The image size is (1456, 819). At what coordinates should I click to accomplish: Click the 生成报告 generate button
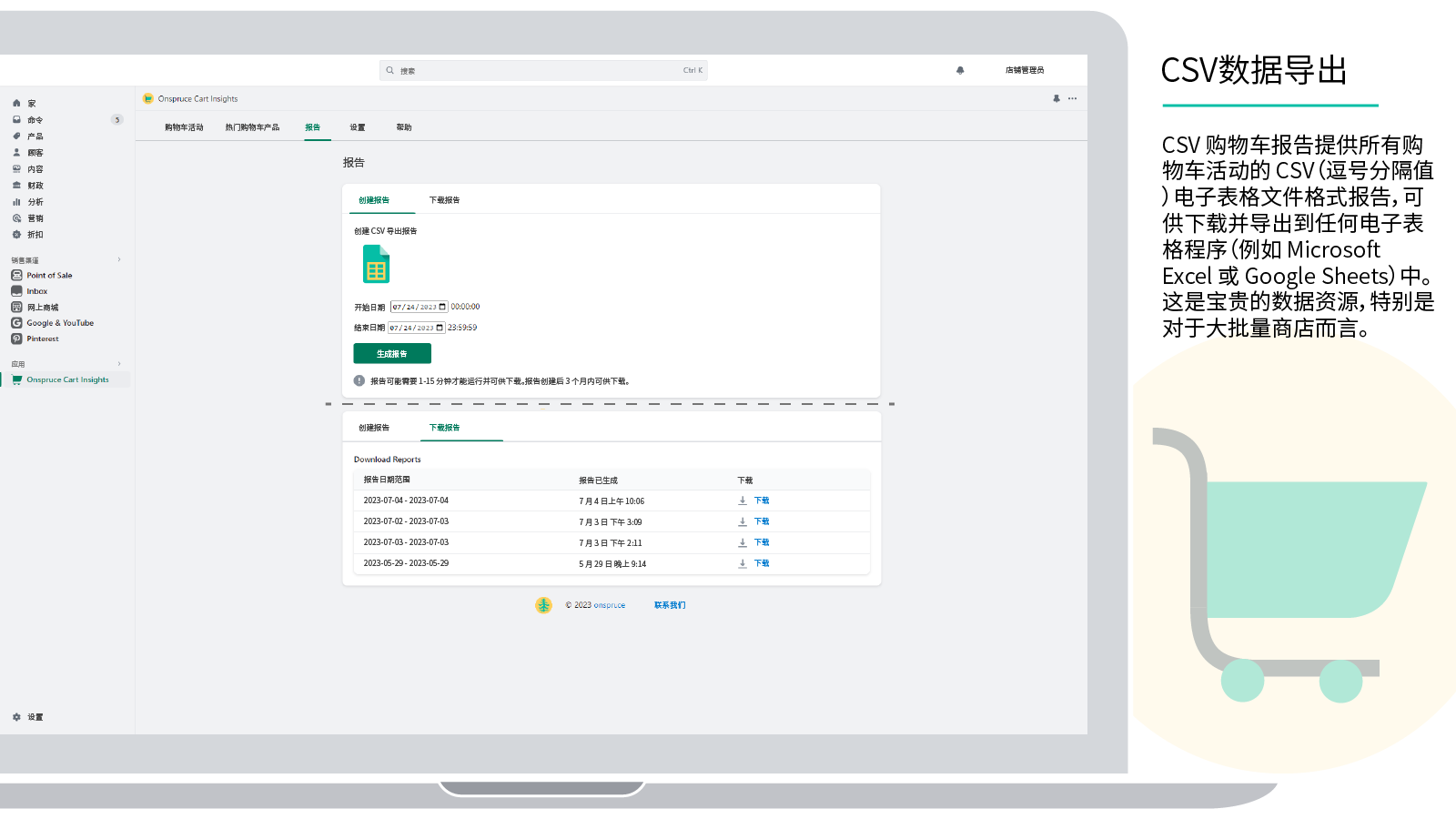pos(392,354)
